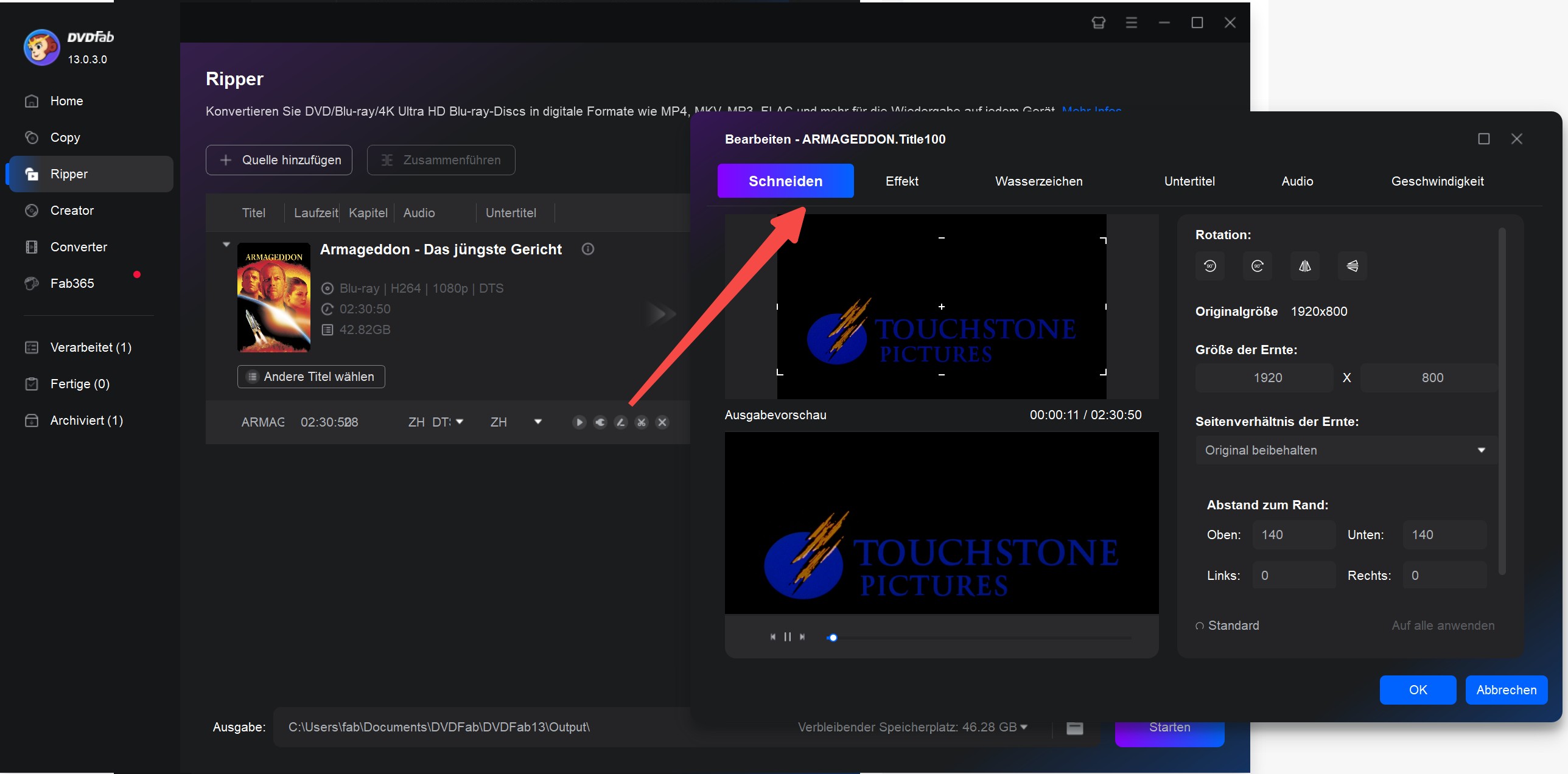Click the DVDFab monkey logo
1568x774 pixels.
[41, 47]
